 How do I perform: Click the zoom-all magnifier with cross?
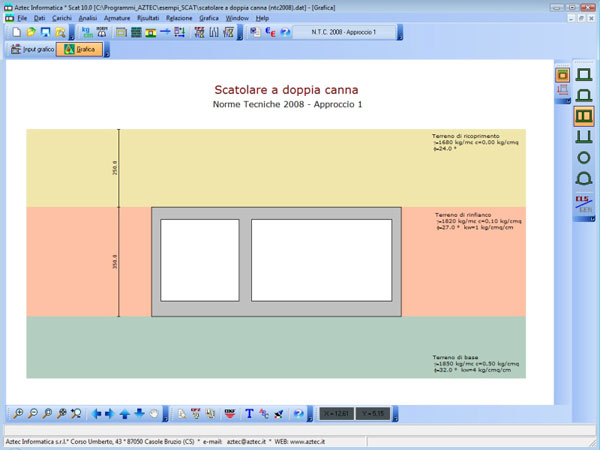click(x=62, y=414)
